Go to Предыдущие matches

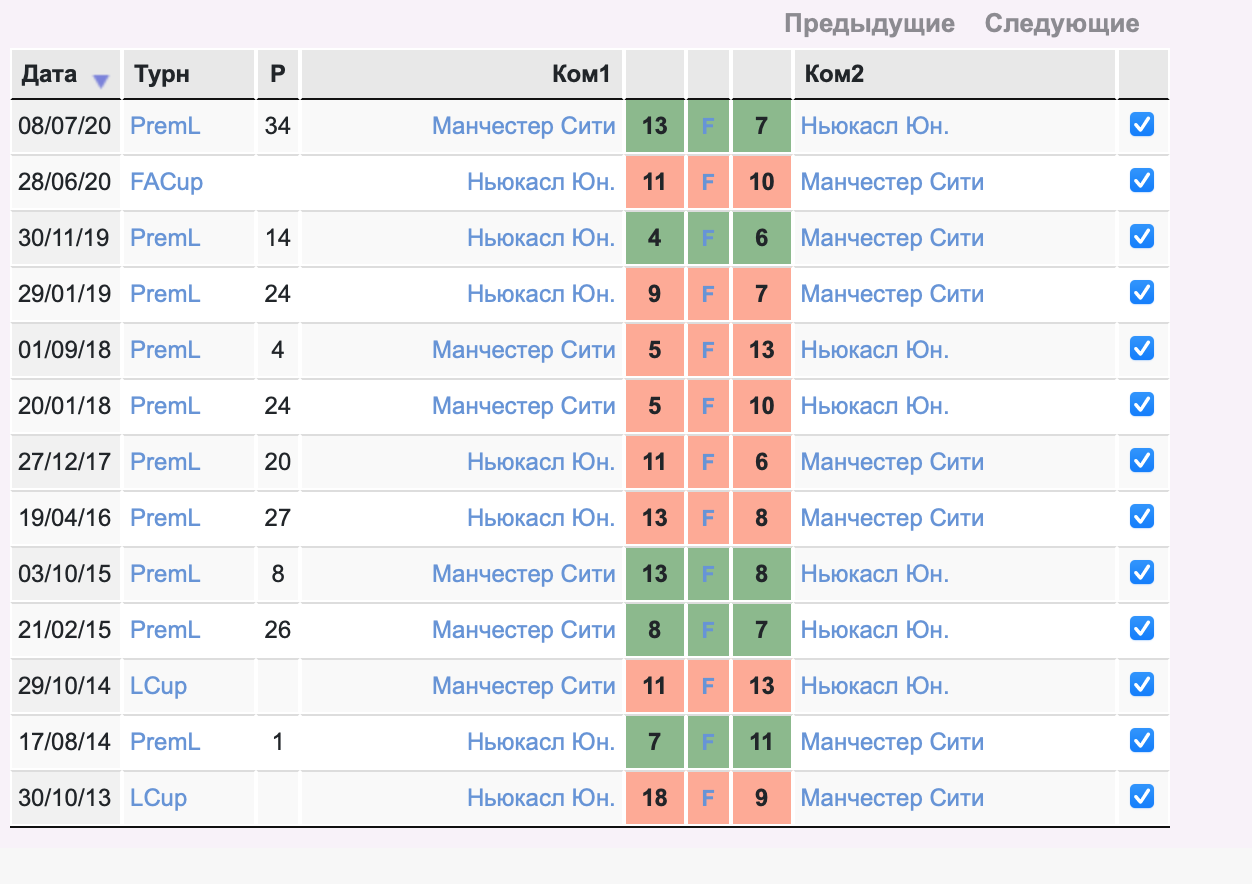pos(869,23)
